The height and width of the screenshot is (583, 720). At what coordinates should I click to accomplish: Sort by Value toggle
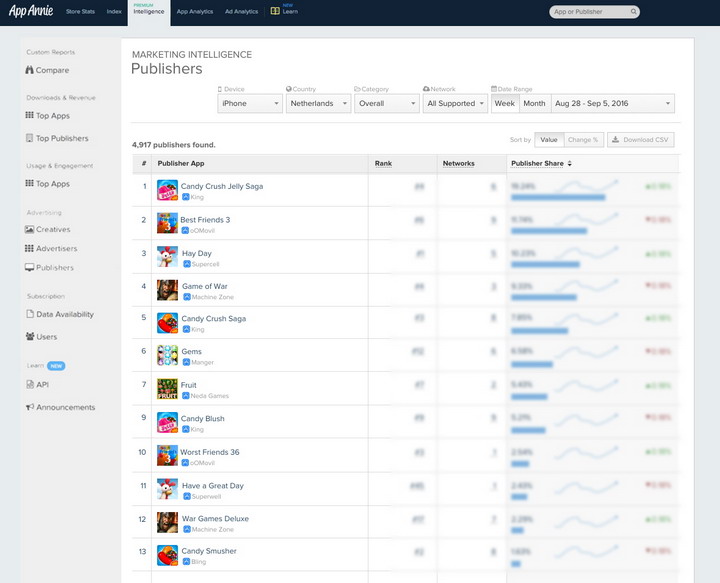[x=549, y=140]
